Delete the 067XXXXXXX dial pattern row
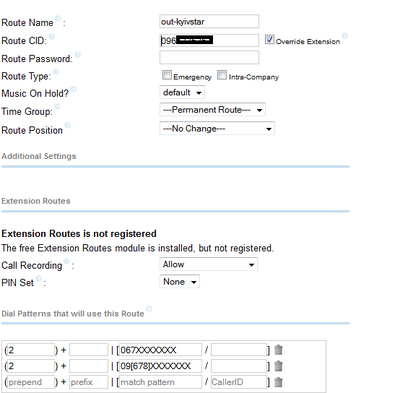This screenshot has height=393, width=400. click(278, 350)
